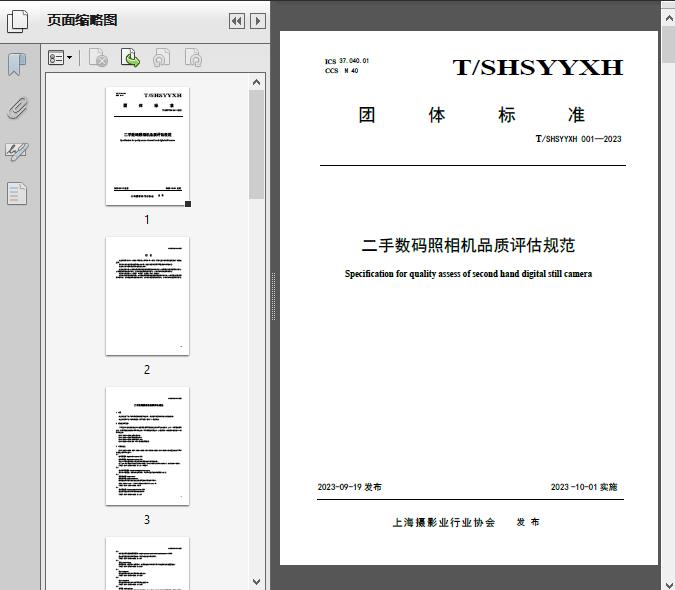Select the partially visible page 4 thumbnail
Image resolution: width=675 pixels, height=590 pixels.
click(x=147, y=563)
